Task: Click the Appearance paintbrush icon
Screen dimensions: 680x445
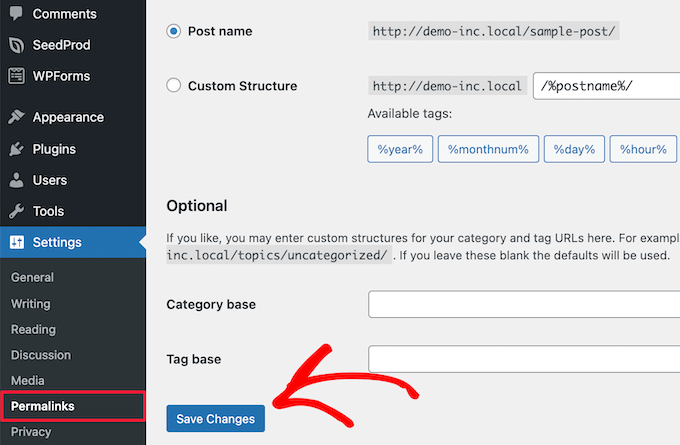Action: tap(16, 117)
